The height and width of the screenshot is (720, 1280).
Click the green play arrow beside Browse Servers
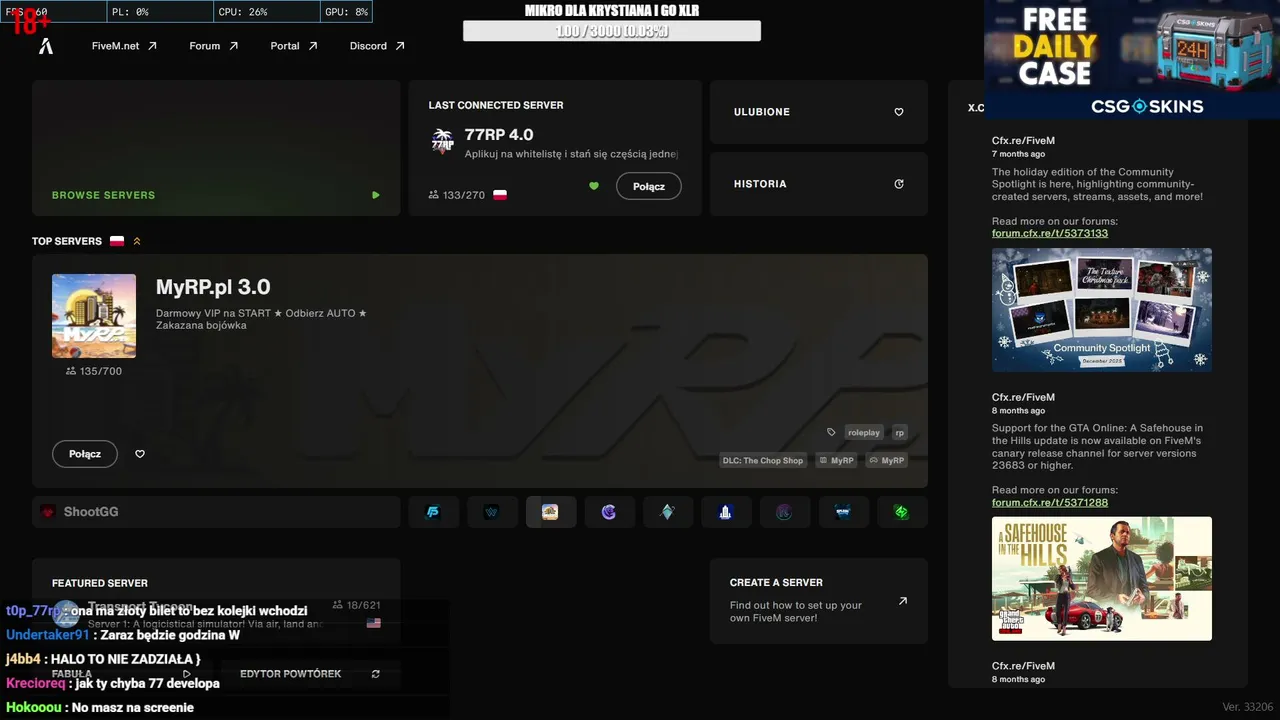(376, 195)
